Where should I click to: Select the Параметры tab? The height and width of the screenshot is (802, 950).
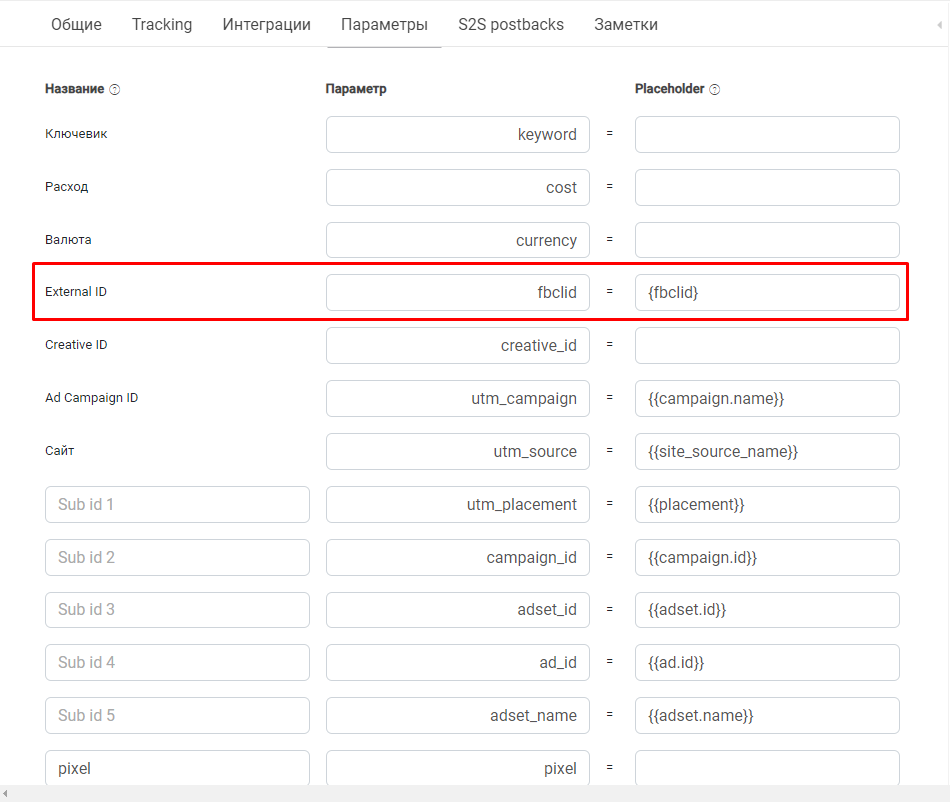(x=384, y=24)
